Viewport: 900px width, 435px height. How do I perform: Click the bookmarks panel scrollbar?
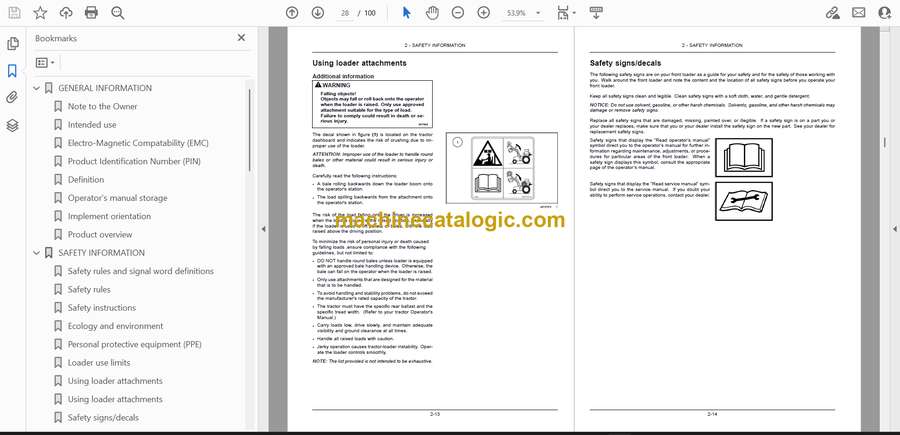(249, 129)
